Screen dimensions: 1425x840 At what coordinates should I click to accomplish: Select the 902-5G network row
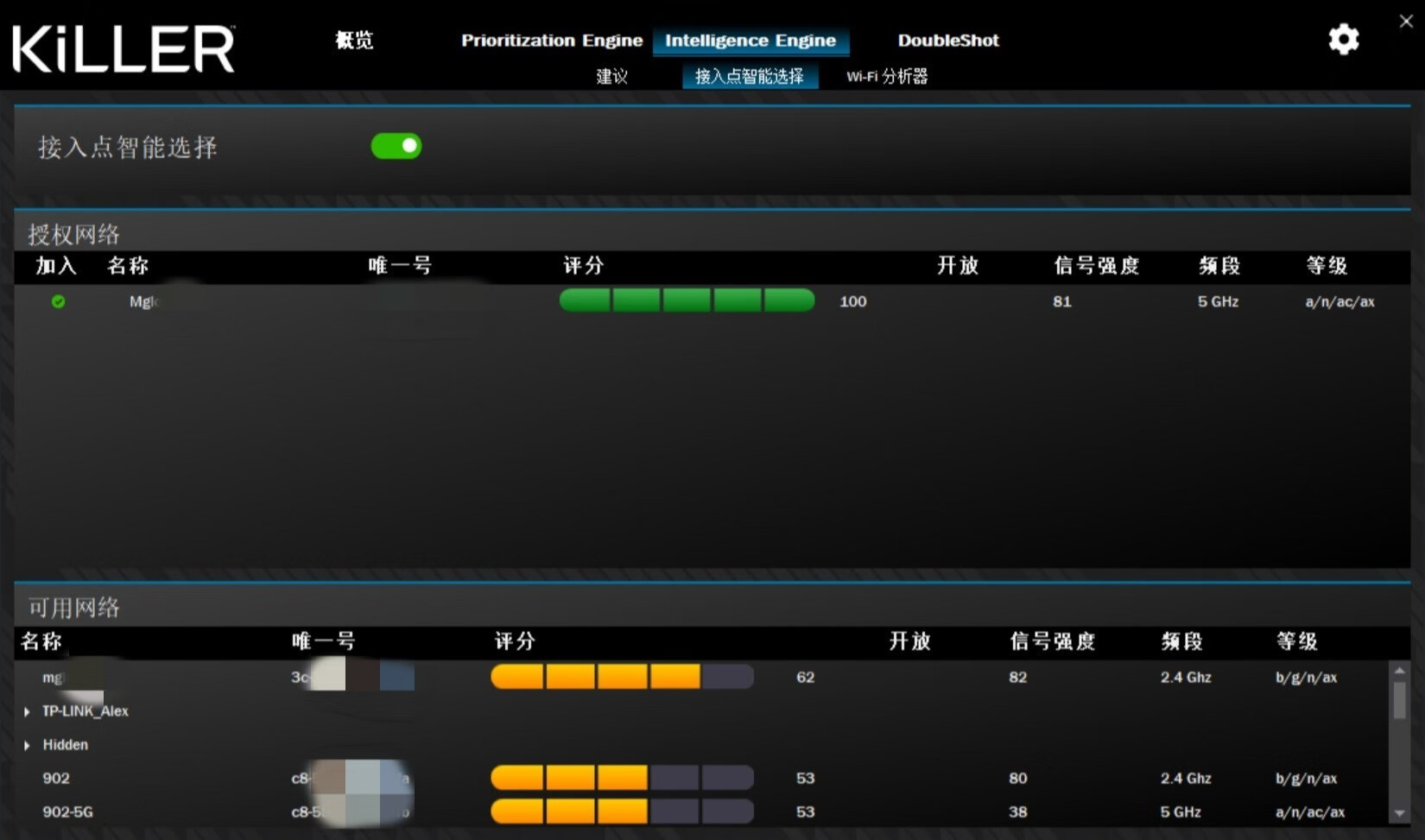click(68, 812)
